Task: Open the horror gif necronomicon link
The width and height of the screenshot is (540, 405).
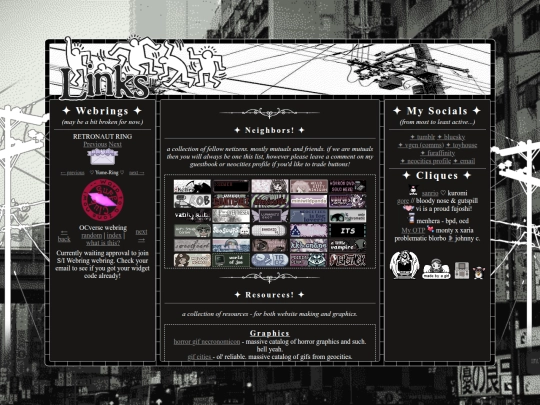Action: pos(207,342)
